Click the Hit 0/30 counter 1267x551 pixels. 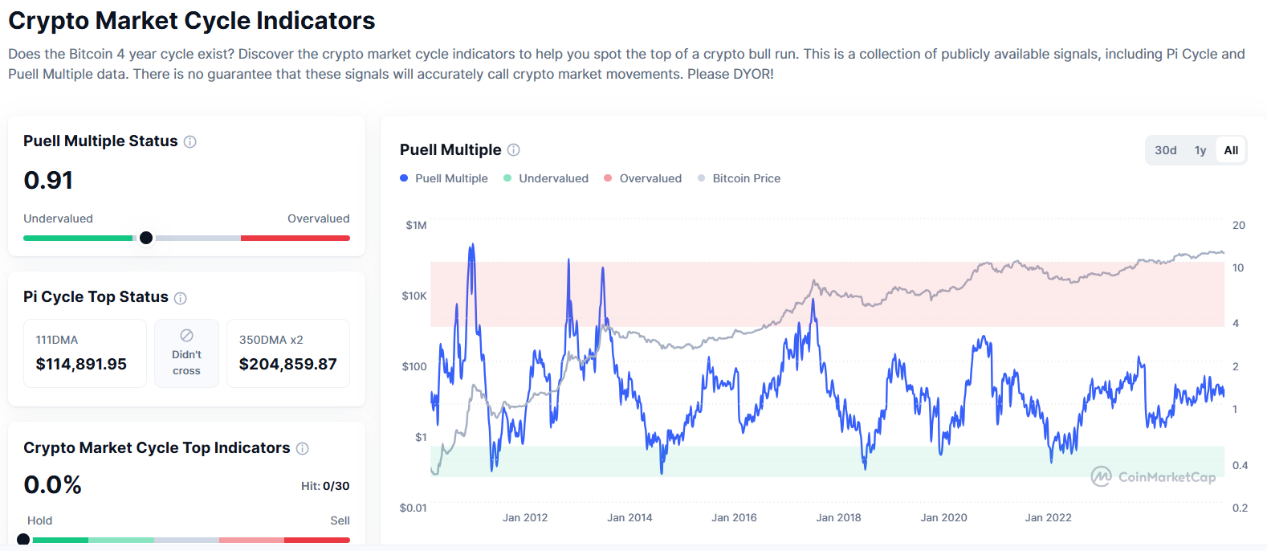tap(328, 486)
